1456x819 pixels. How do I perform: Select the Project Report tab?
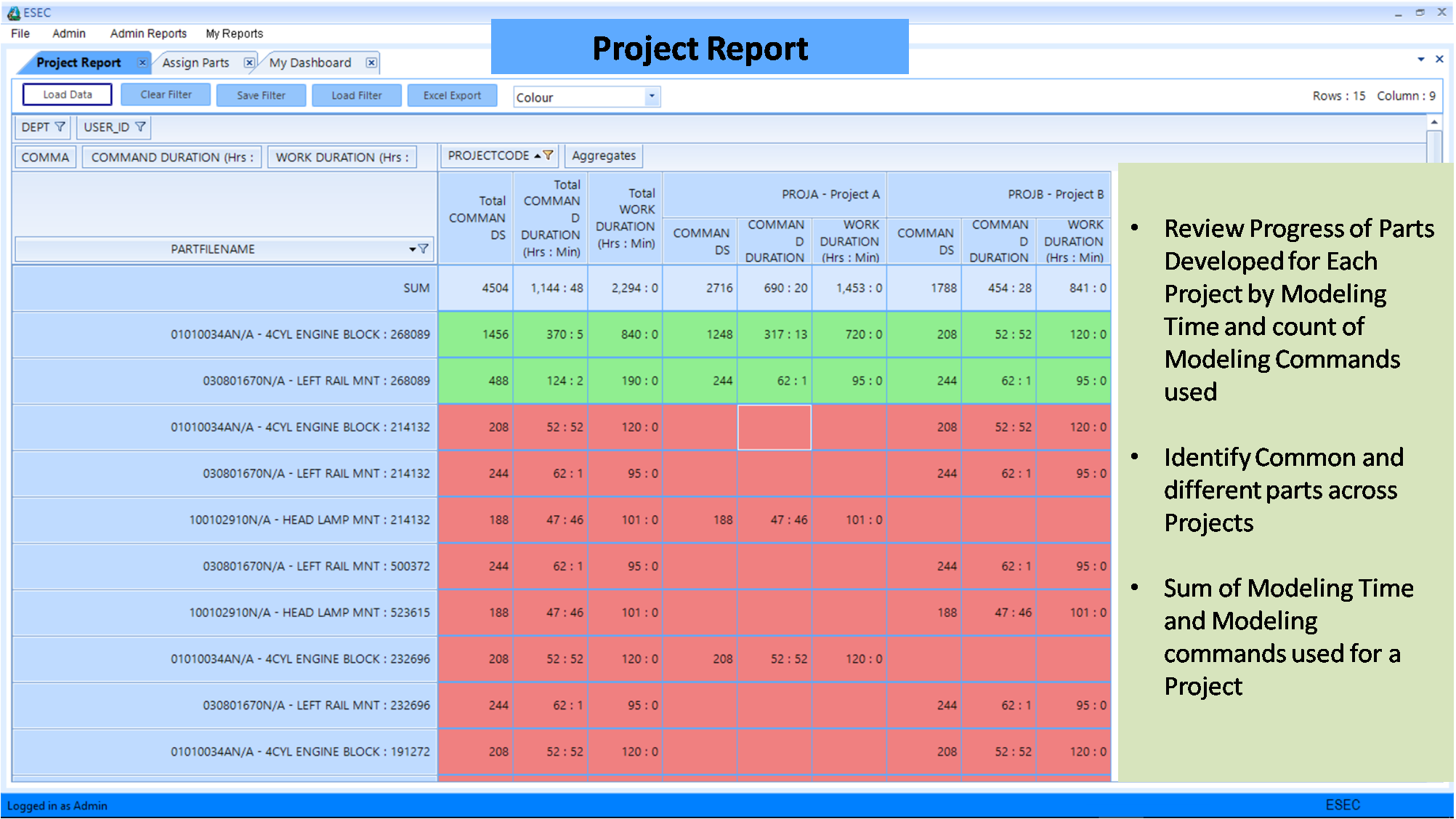(78, 62)
